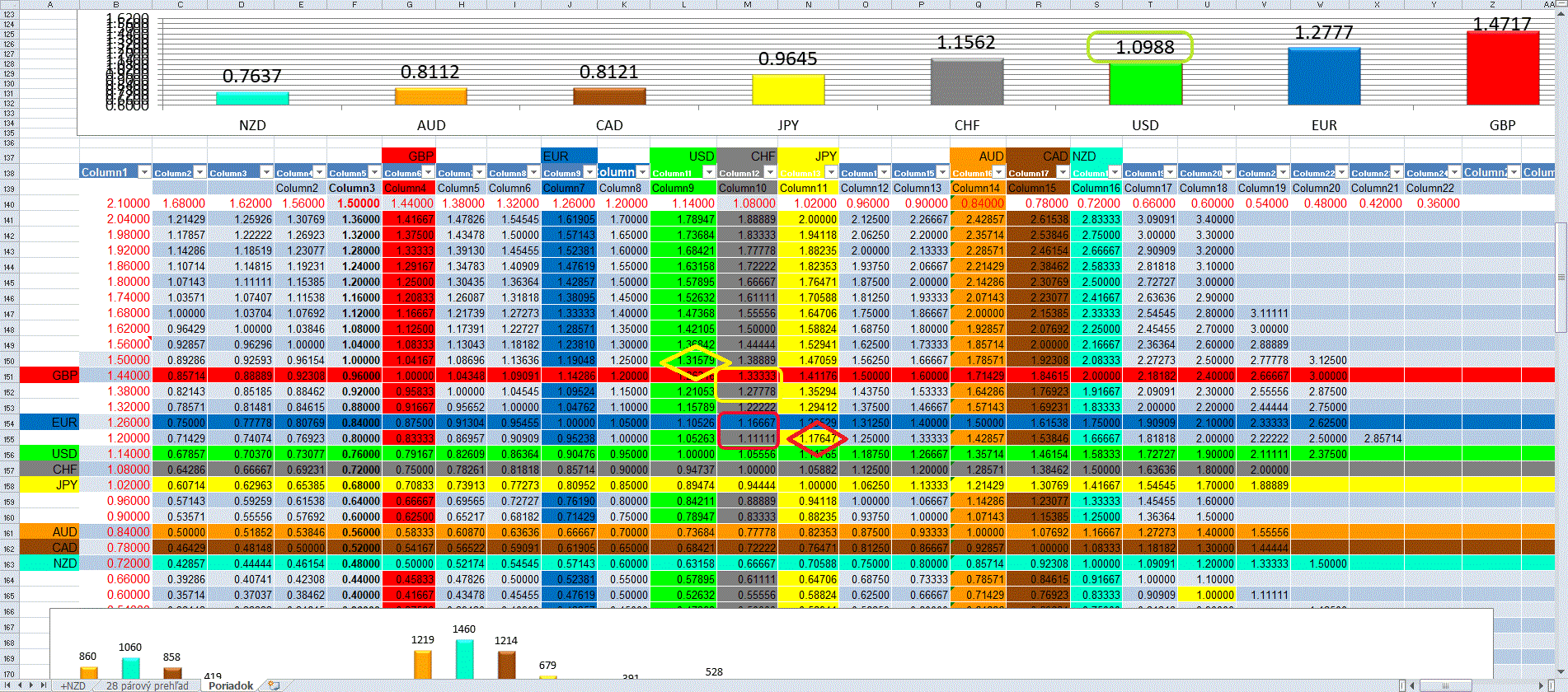Open Column1 filter dropdown
This screenshot has height=692, width=1568.
click(x=144, y=172)
